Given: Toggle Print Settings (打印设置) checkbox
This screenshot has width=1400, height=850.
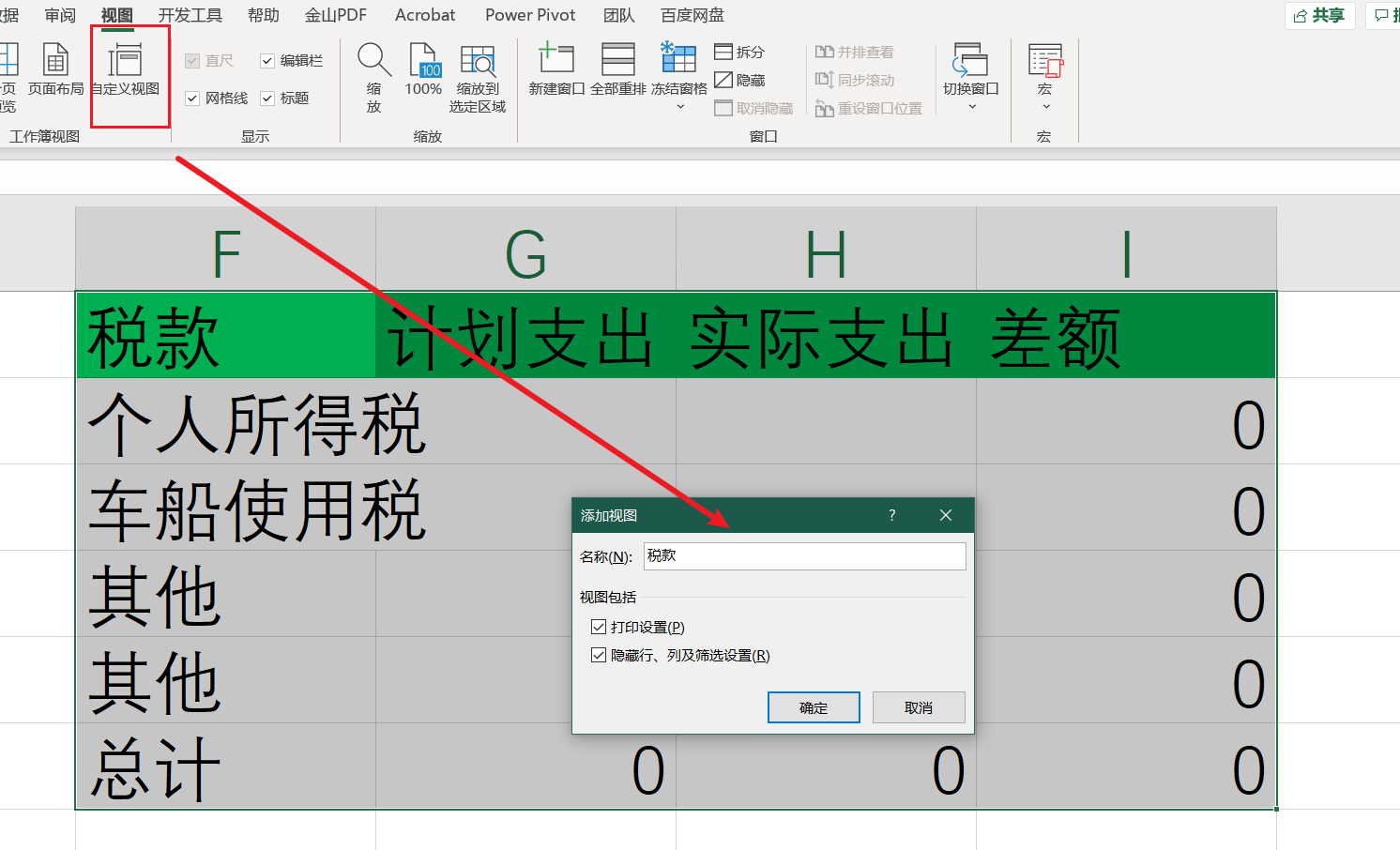Looking at the screenshot, I should [599, 627].
